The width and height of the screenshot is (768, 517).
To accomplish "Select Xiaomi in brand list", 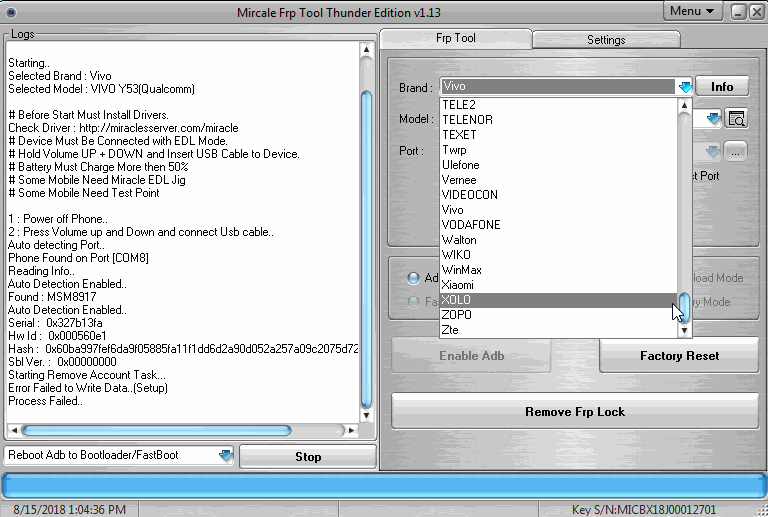I will [558, 285].
